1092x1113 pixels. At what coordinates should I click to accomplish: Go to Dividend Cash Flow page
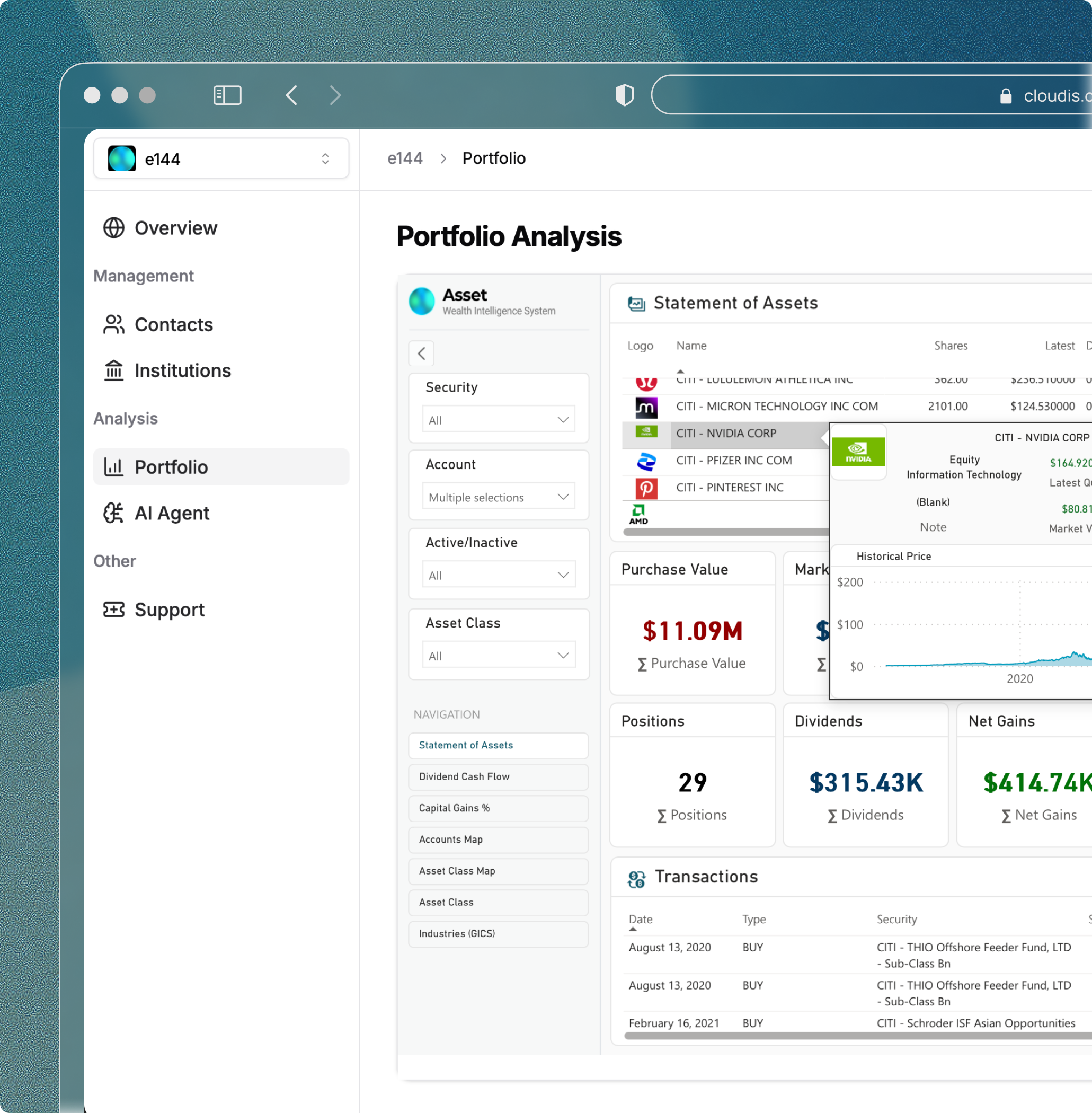coord(499,777)
